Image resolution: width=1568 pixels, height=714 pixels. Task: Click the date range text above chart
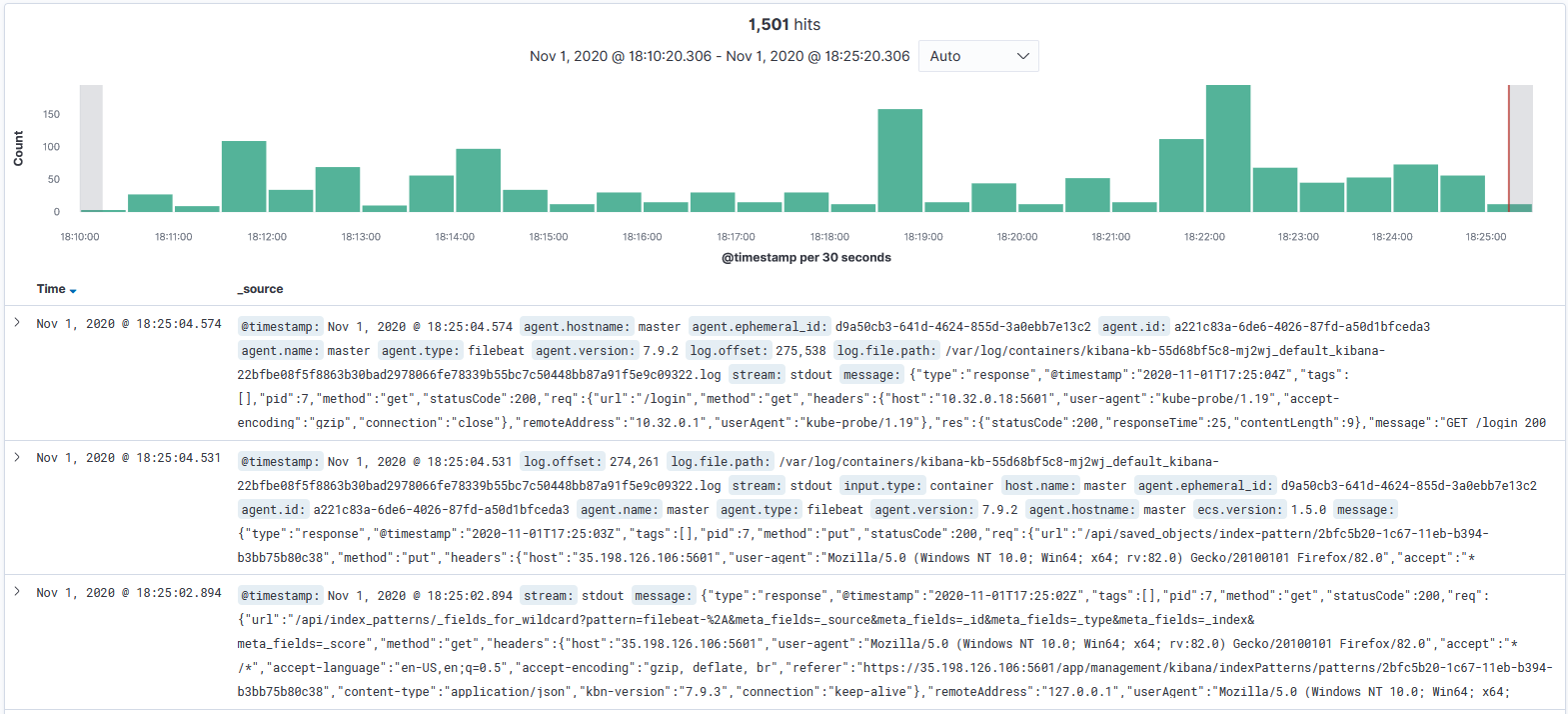(x=719, y=56)
